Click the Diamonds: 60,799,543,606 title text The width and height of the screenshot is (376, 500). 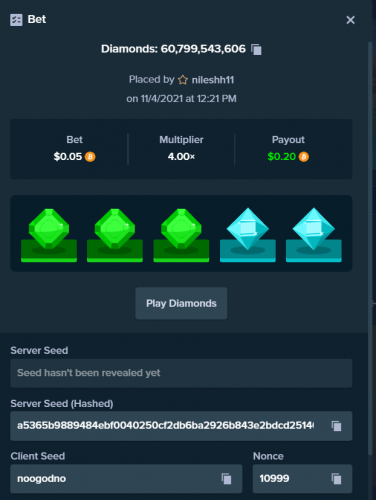pyautogui.click(x=173, y=49)
